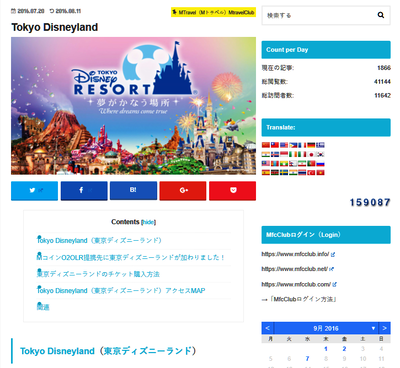The image size is (400, 368).
Task: Translate page using the Vietnam flag
Action: click(x=320, y=172)
